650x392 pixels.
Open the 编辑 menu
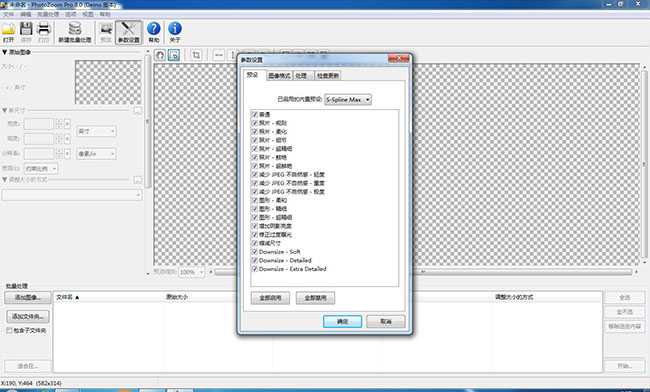pyautogui.click(x=26, y=14)
